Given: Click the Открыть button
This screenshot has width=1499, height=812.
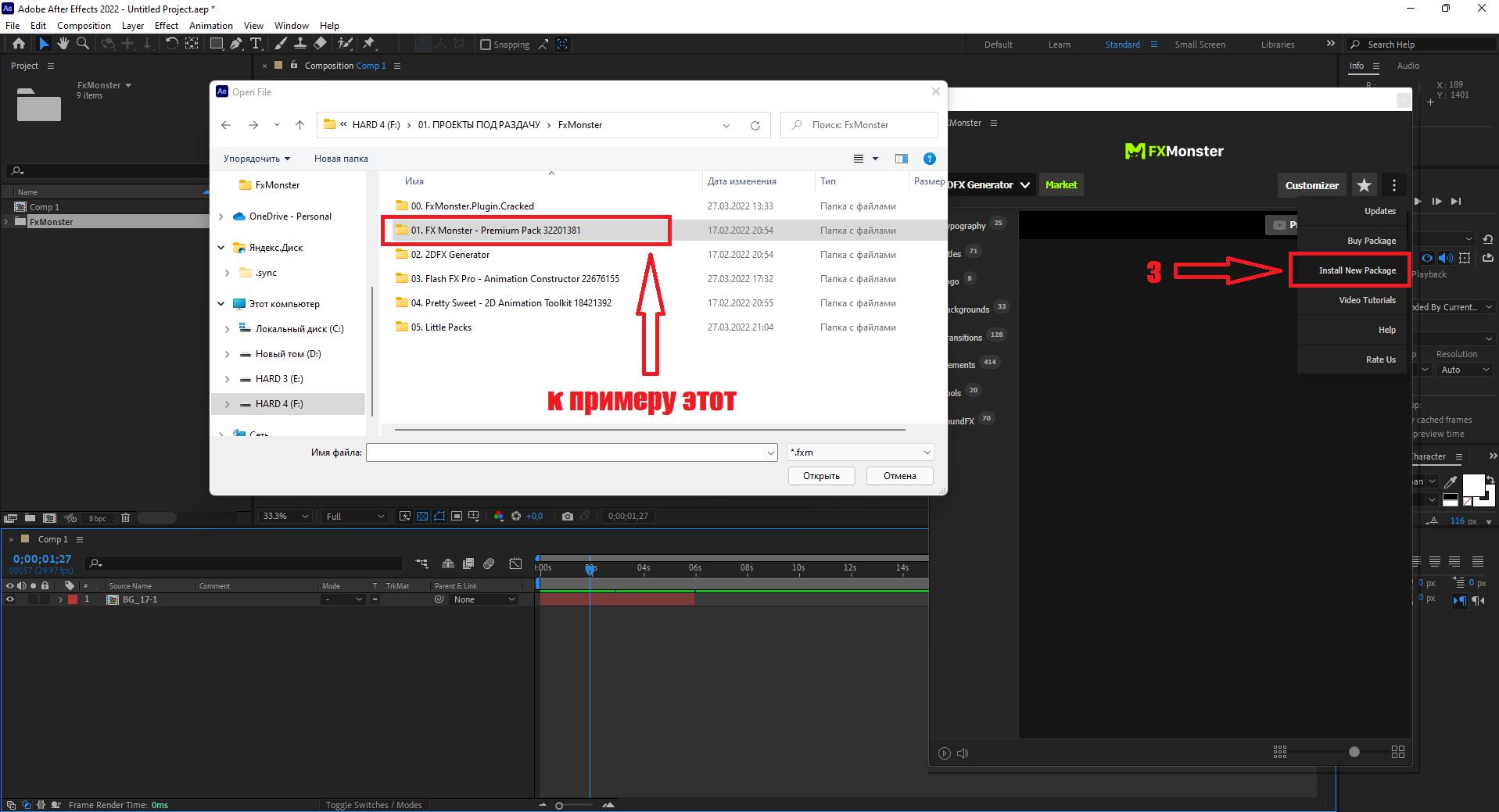Looking at the screenshot, I should pyautogui.click(x=821, y=476).
